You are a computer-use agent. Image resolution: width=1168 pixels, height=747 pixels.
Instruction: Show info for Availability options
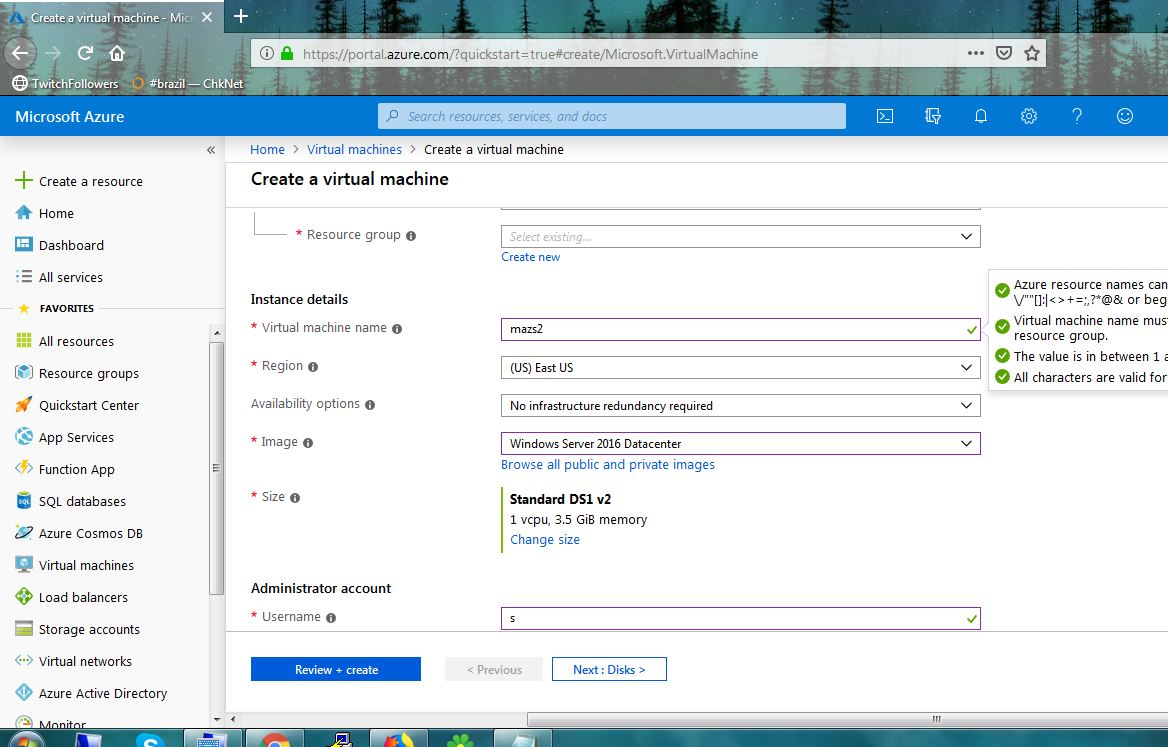point(370,405)
